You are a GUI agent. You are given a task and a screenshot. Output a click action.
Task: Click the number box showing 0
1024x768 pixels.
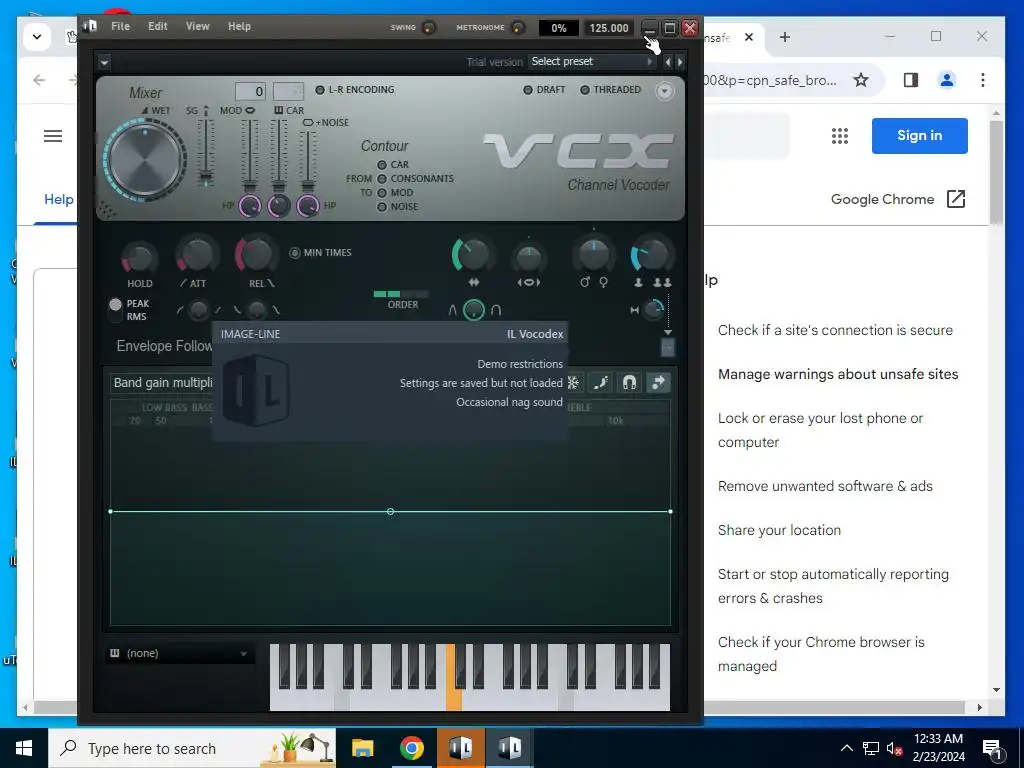pyautogui.click(x=250, y=91)
